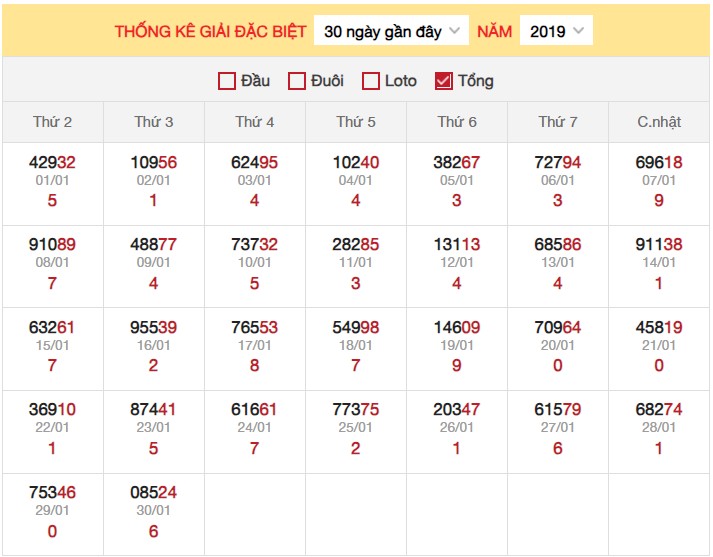Click the Thứ 2 column header
Image resolution: width=713 pixels, height=557 pixels.
(52, 122)
